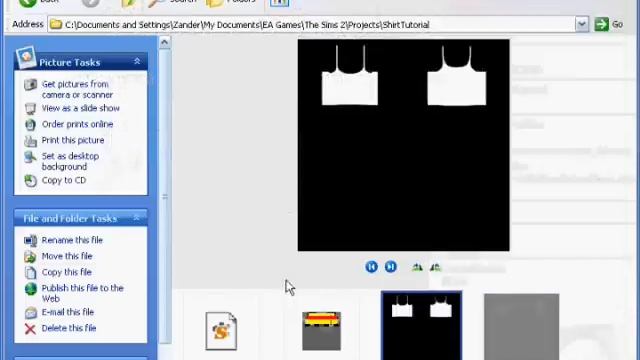The image size is (640, 360).
Task: Click the camera icon beside Get pictures
Action: (30, 84)
